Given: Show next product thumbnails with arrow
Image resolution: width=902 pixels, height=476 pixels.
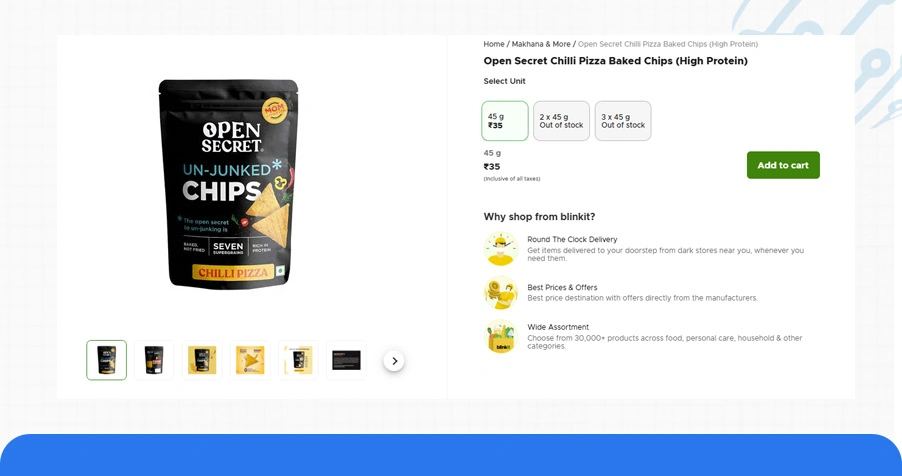Looking at the screenshot, I should [394, 361].
